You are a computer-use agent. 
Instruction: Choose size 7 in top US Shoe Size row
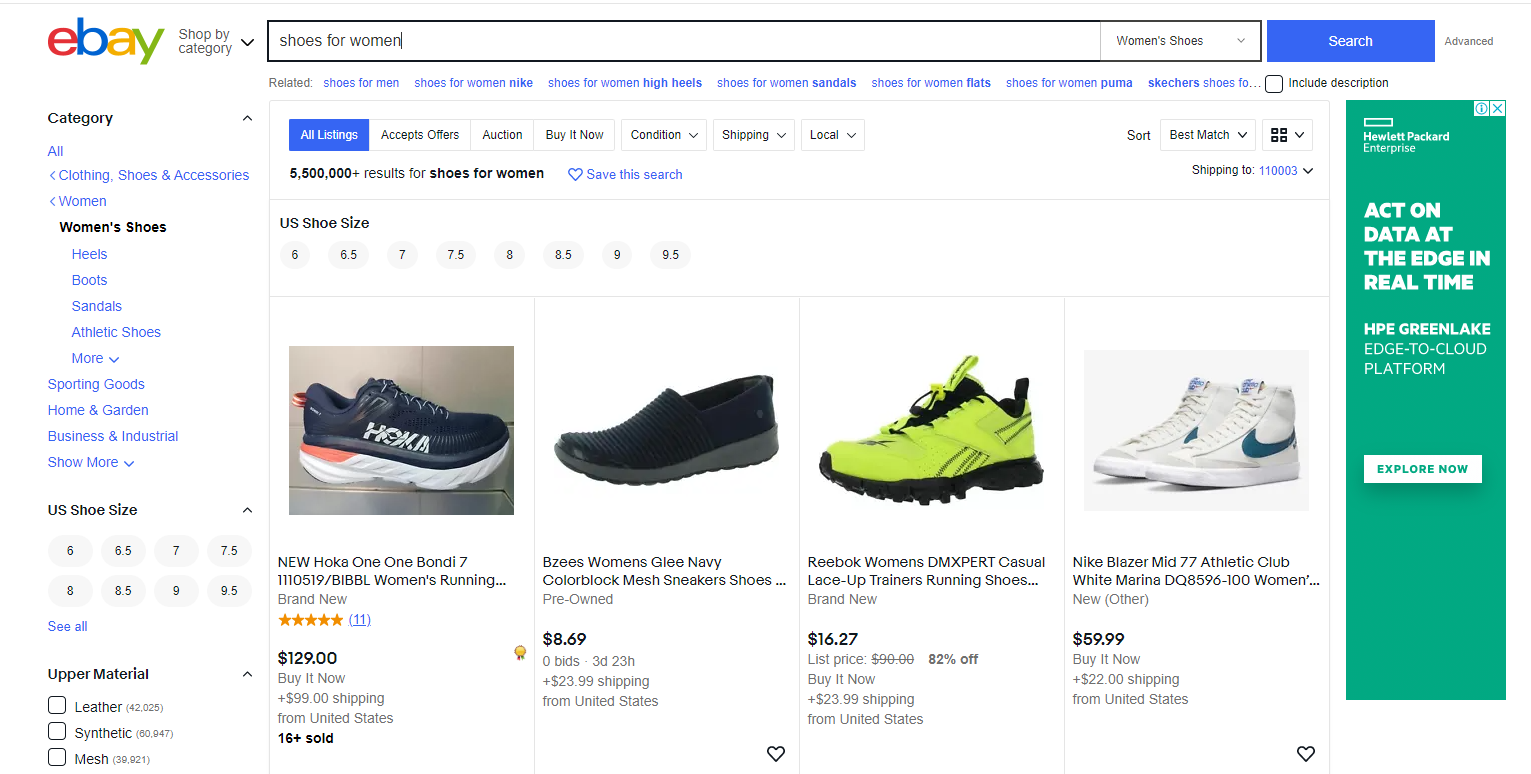point(402,255)
